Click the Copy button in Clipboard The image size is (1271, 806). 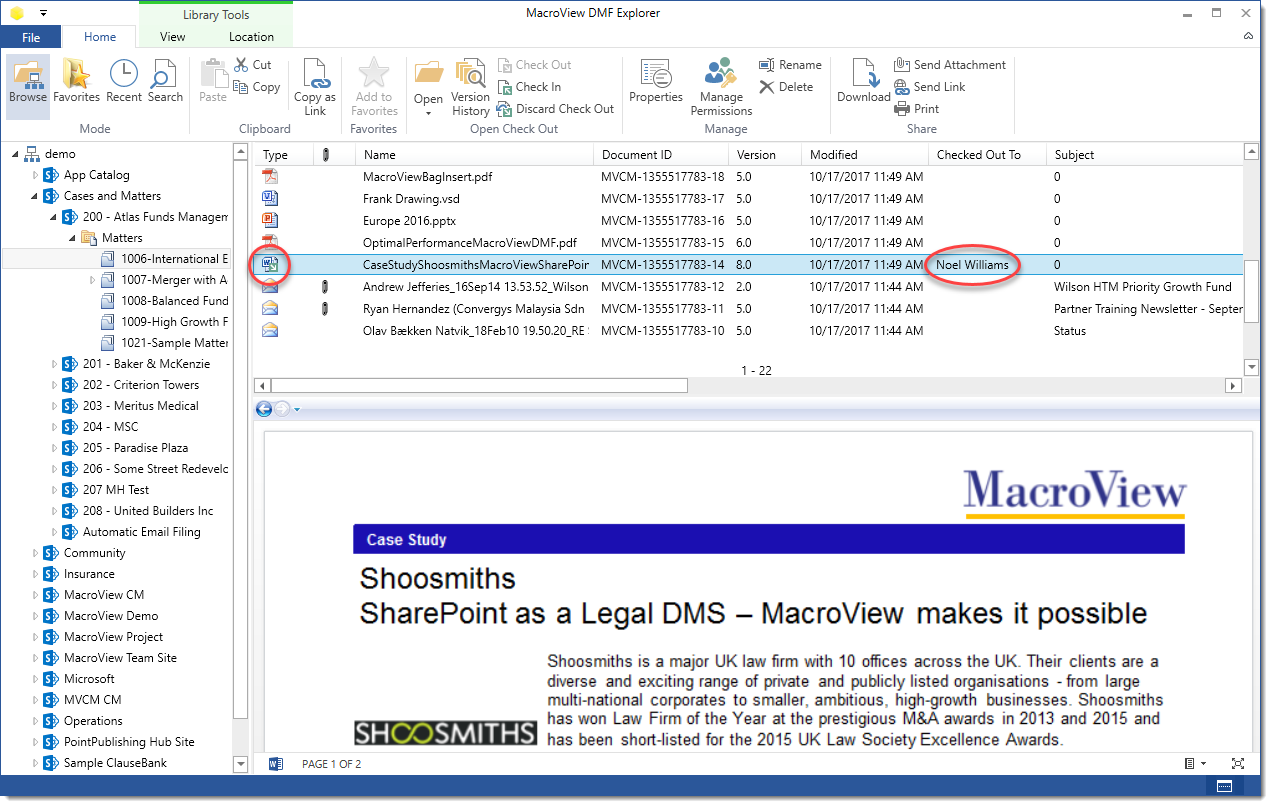[256, 87]
